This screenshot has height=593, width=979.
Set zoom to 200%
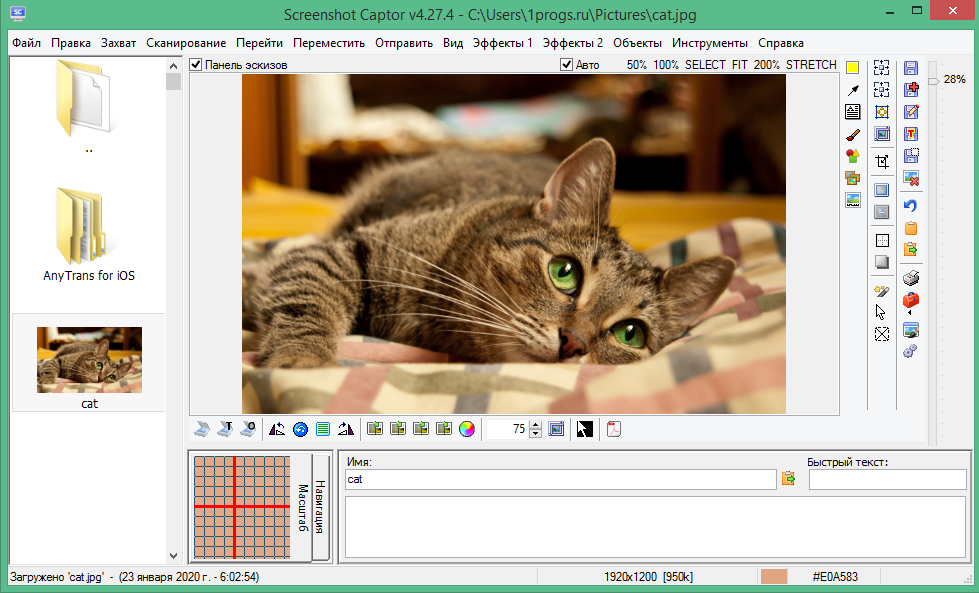click(767, 65)
